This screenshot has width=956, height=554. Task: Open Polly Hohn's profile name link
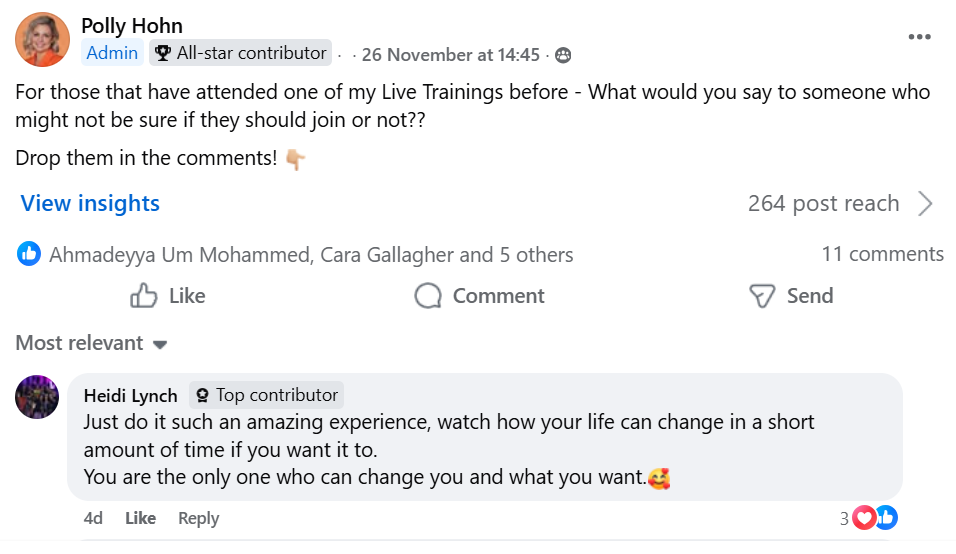(132, 25)
